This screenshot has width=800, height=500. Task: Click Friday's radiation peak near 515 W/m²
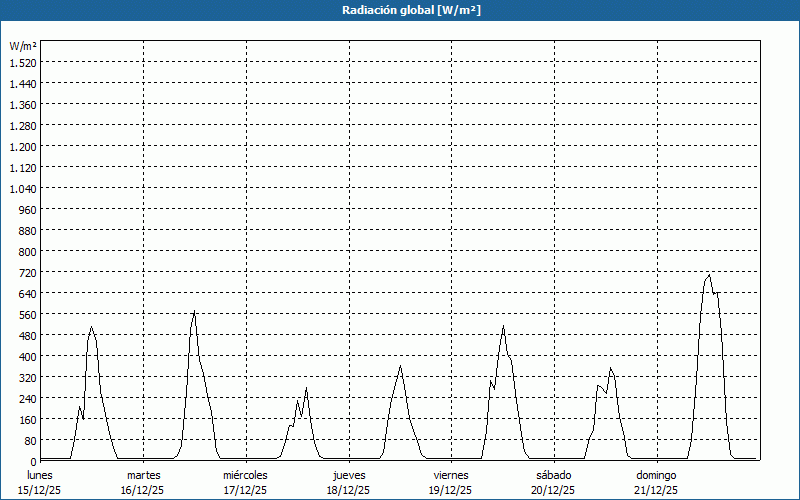tap(503, 326)
